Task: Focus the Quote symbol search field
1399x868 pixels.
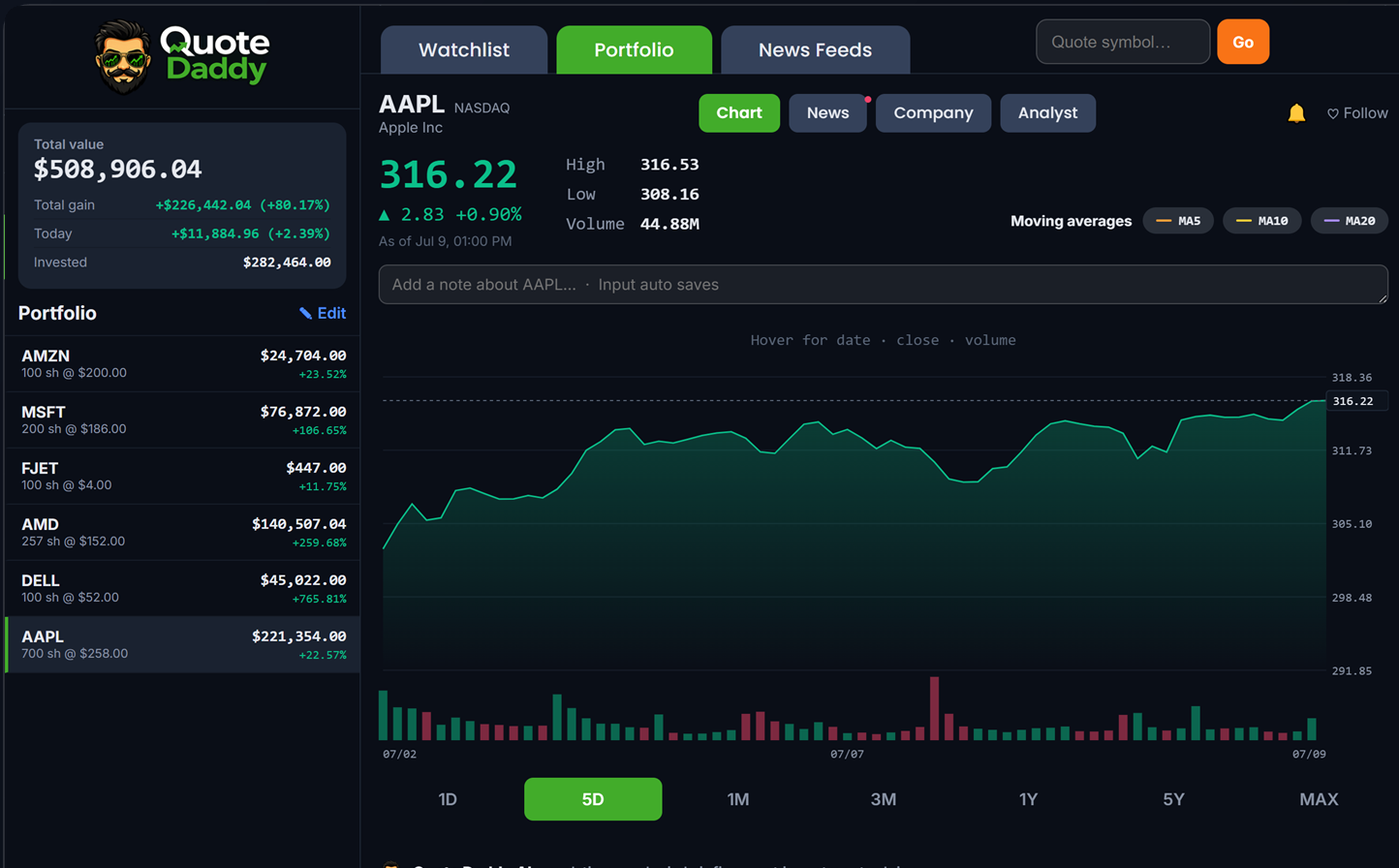Action: (1123, 42)
